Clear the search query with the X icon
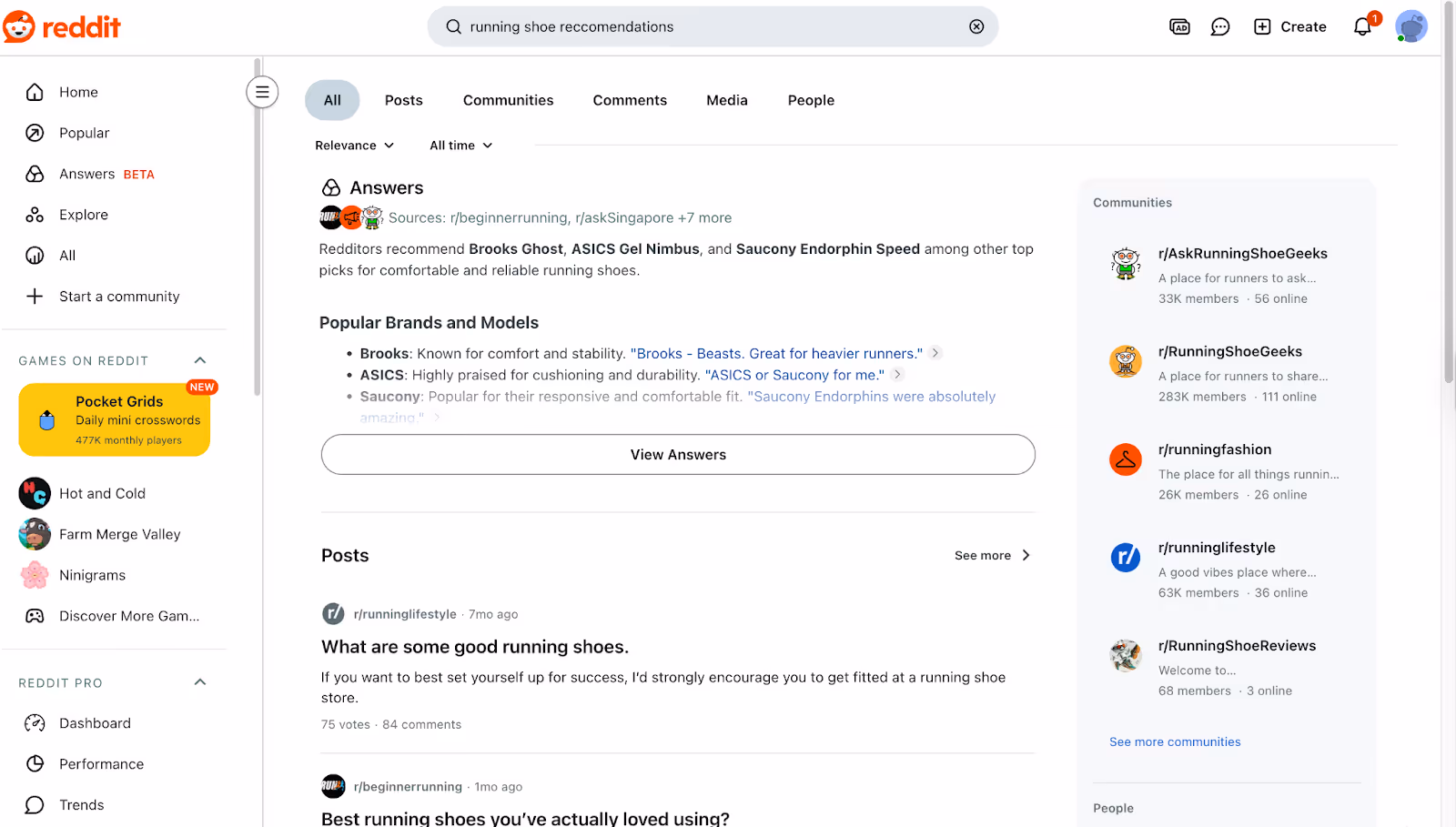1456x827 pixels. pyautogui.click(x=976, y=26)
